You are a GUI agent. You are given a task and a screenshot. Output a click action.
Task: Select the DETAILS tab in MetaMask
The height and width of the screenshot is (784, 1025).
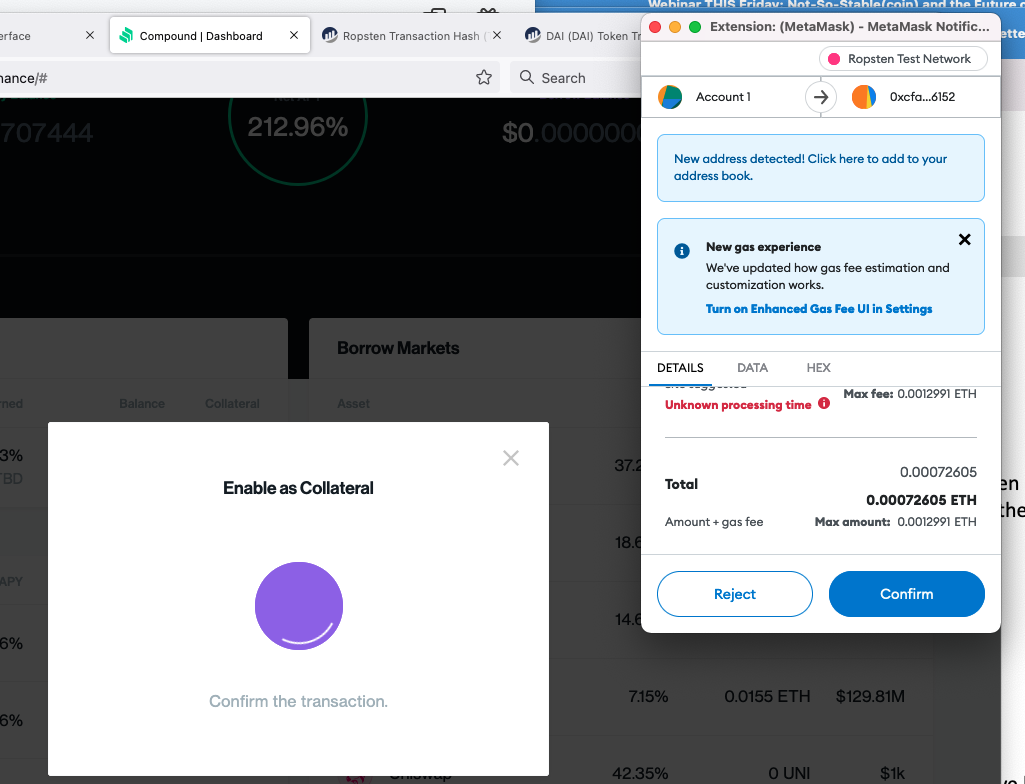(x=680, y=367)
